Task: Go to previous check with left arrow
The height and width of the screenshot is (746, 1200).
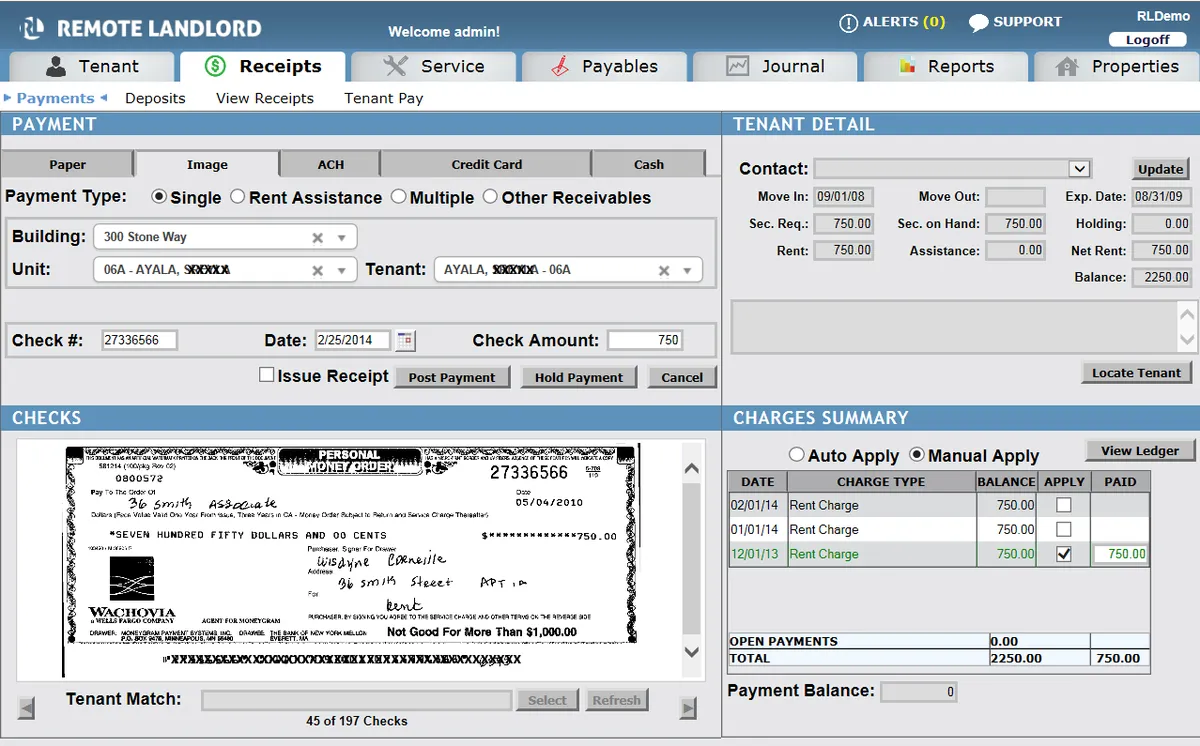Action: pyautogui.click(x=27, y=709)
